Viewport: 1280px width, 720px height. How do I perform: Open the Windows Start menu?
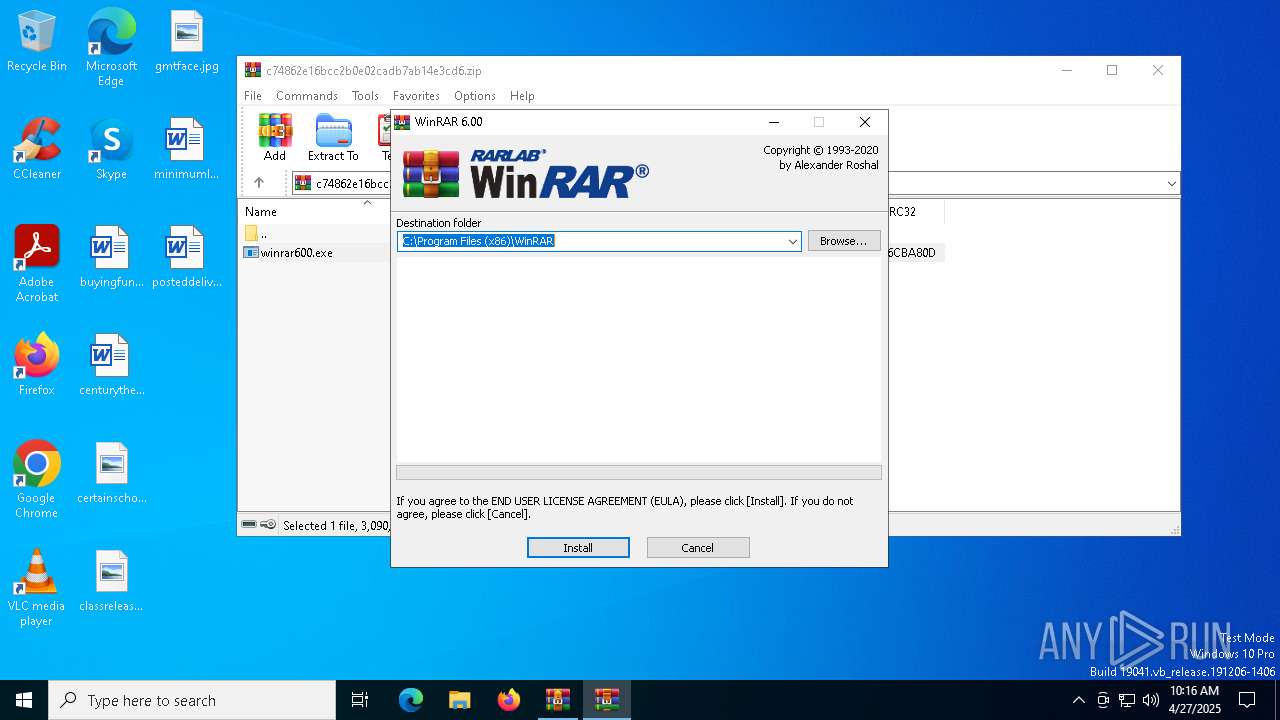pos(24,700)
